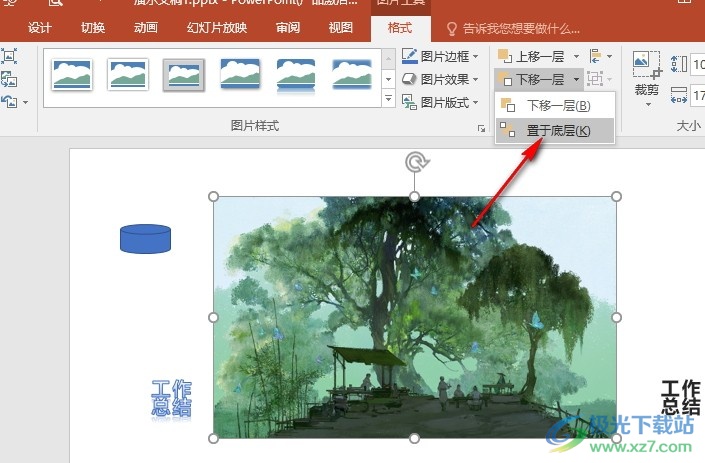Click the top-middle resize handle of picture
This screenshot has height=463, width=705.
coord(415,196)
